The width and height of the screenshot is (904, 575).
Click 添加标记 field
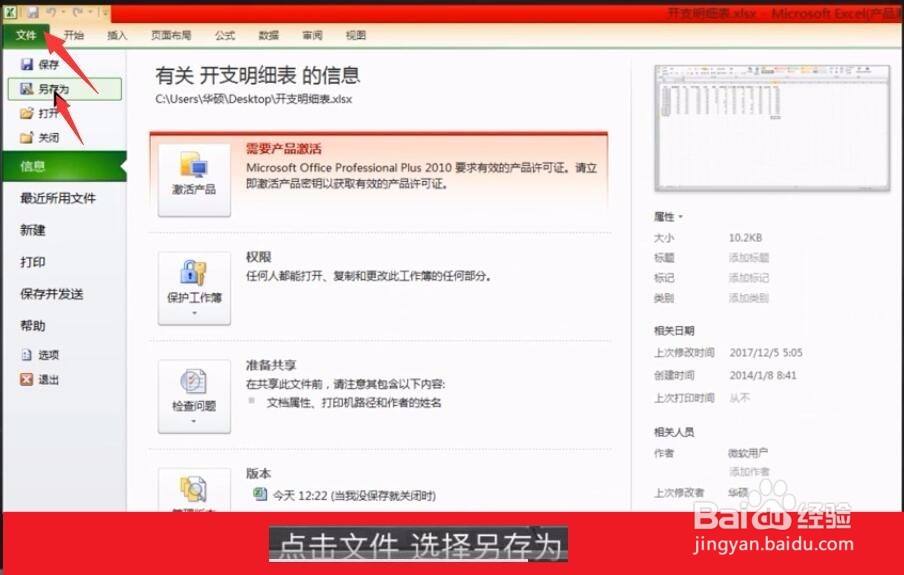click(x=749, y=278)
